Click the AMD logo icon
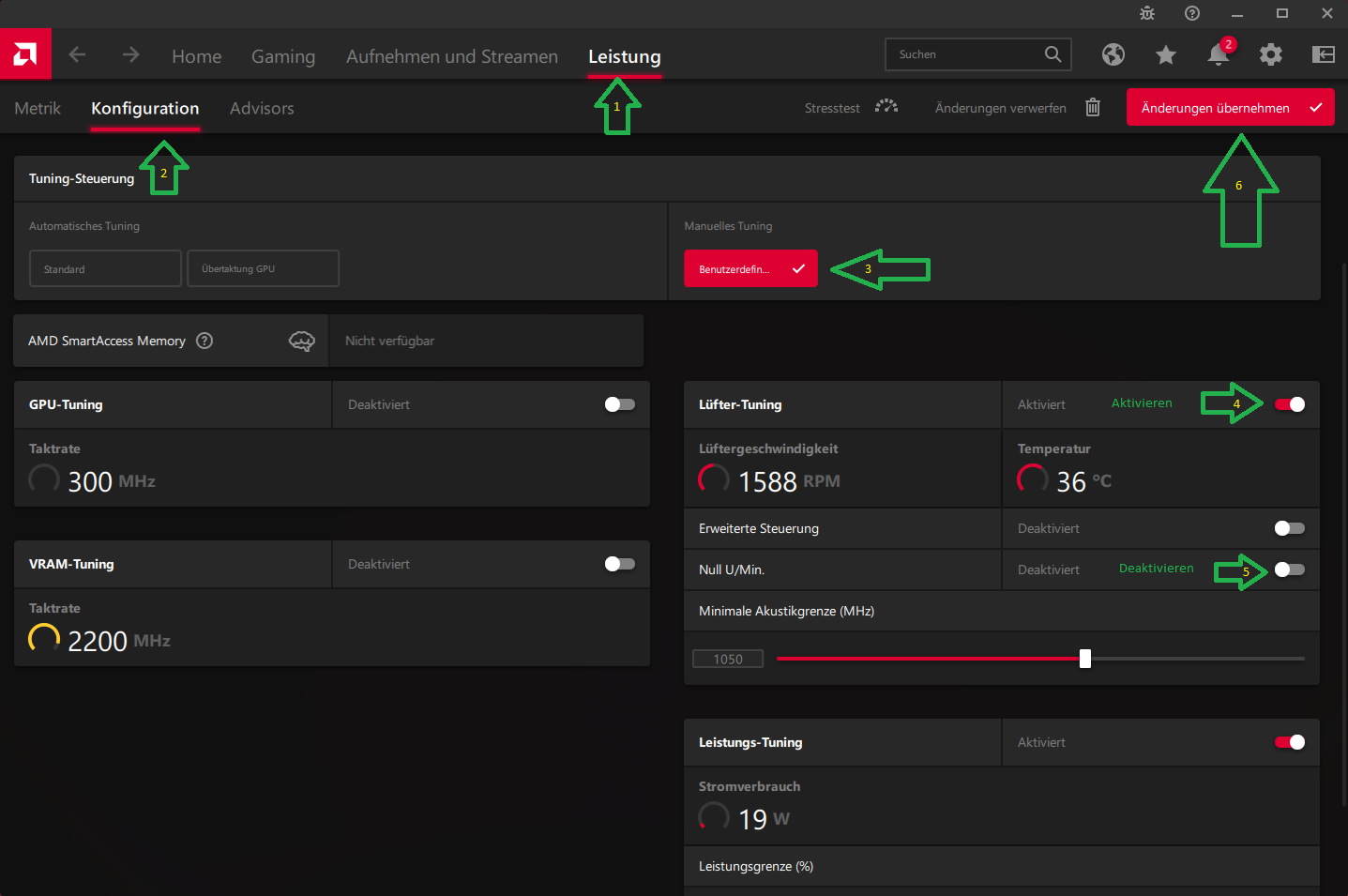 (x=25, y=54)
